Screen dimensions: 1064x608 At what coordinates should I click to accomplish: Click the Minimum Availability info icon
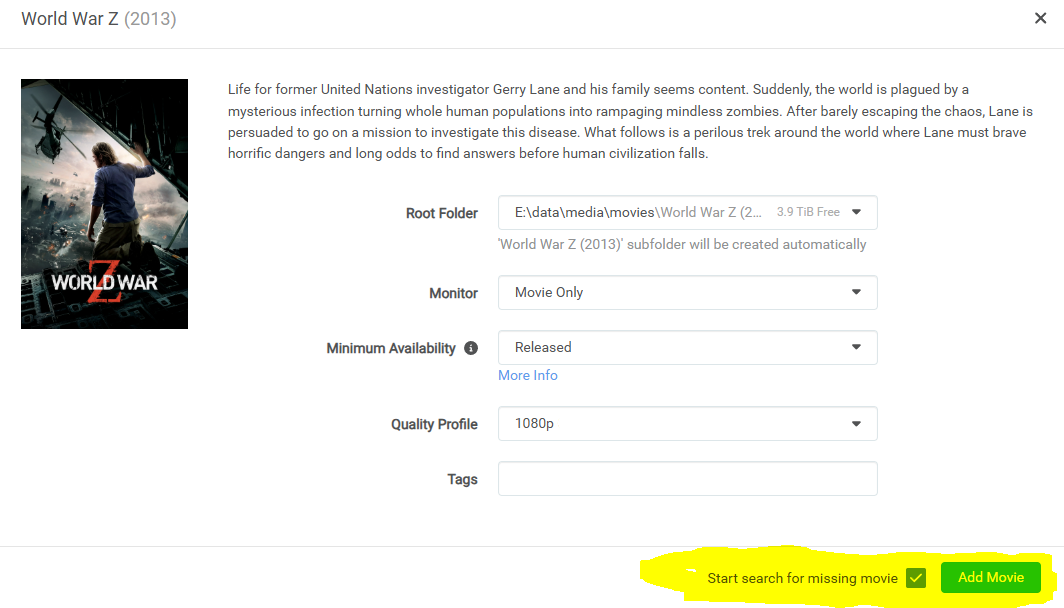[x=471, y=348]
